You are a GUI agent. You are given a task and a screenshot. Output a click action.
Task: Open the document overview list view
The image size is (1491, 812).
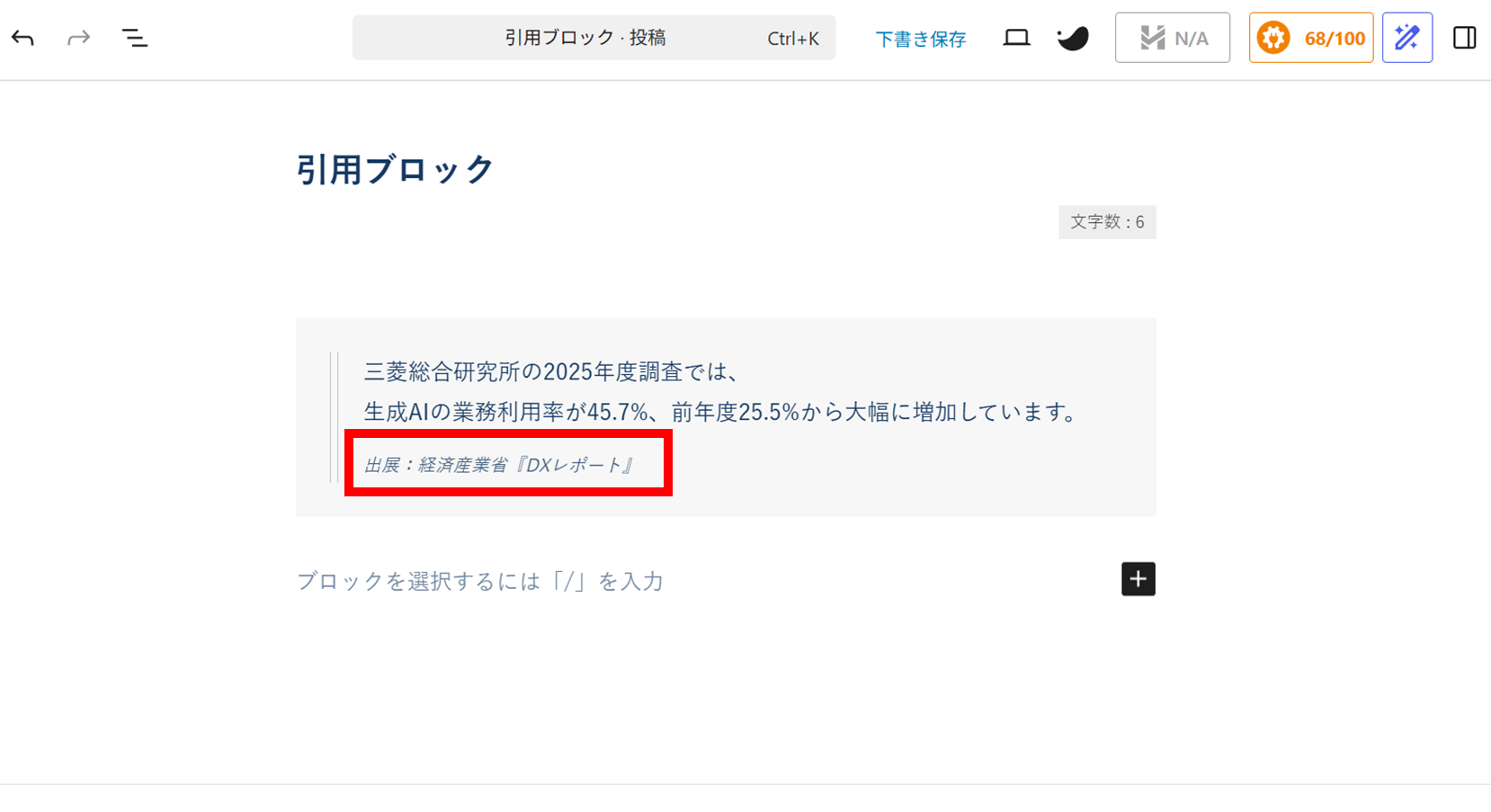point(135,38)
